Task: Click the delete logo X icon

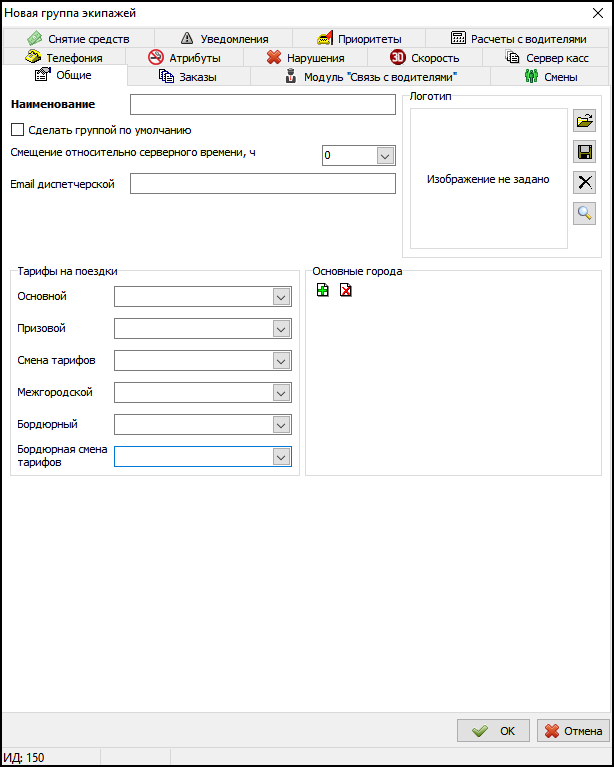Action: (x=585, y=182)
